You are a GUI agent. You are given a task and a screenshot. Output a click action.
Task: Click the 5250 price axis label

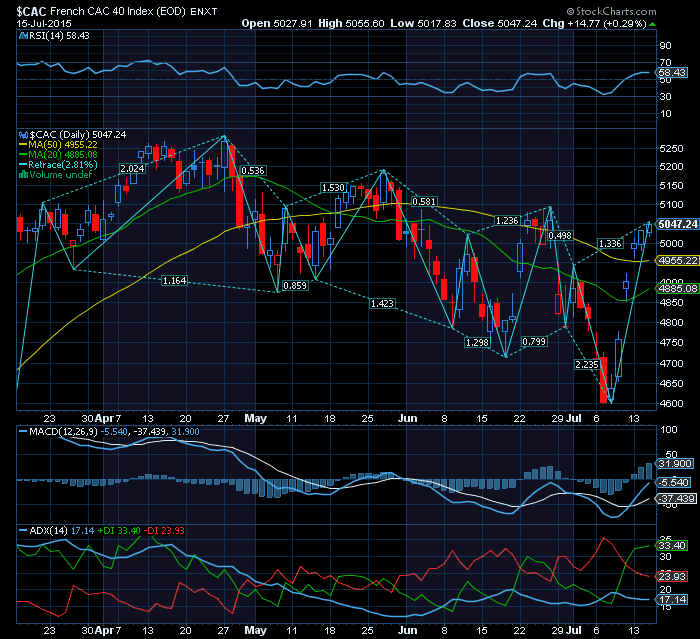pos(671,148)
